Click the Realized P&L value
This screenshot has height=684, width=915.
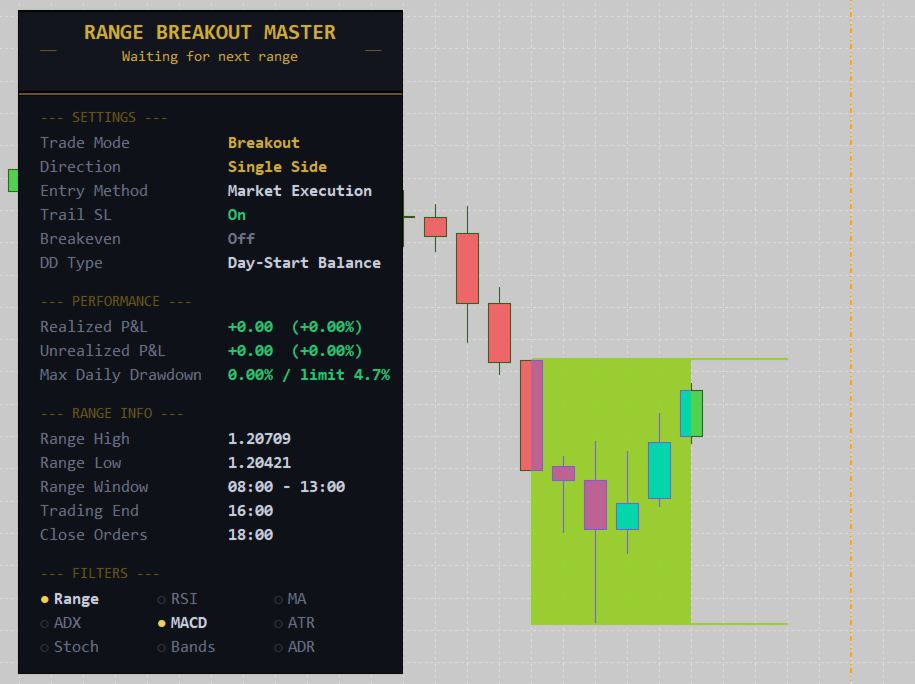[x=295, y=327]
